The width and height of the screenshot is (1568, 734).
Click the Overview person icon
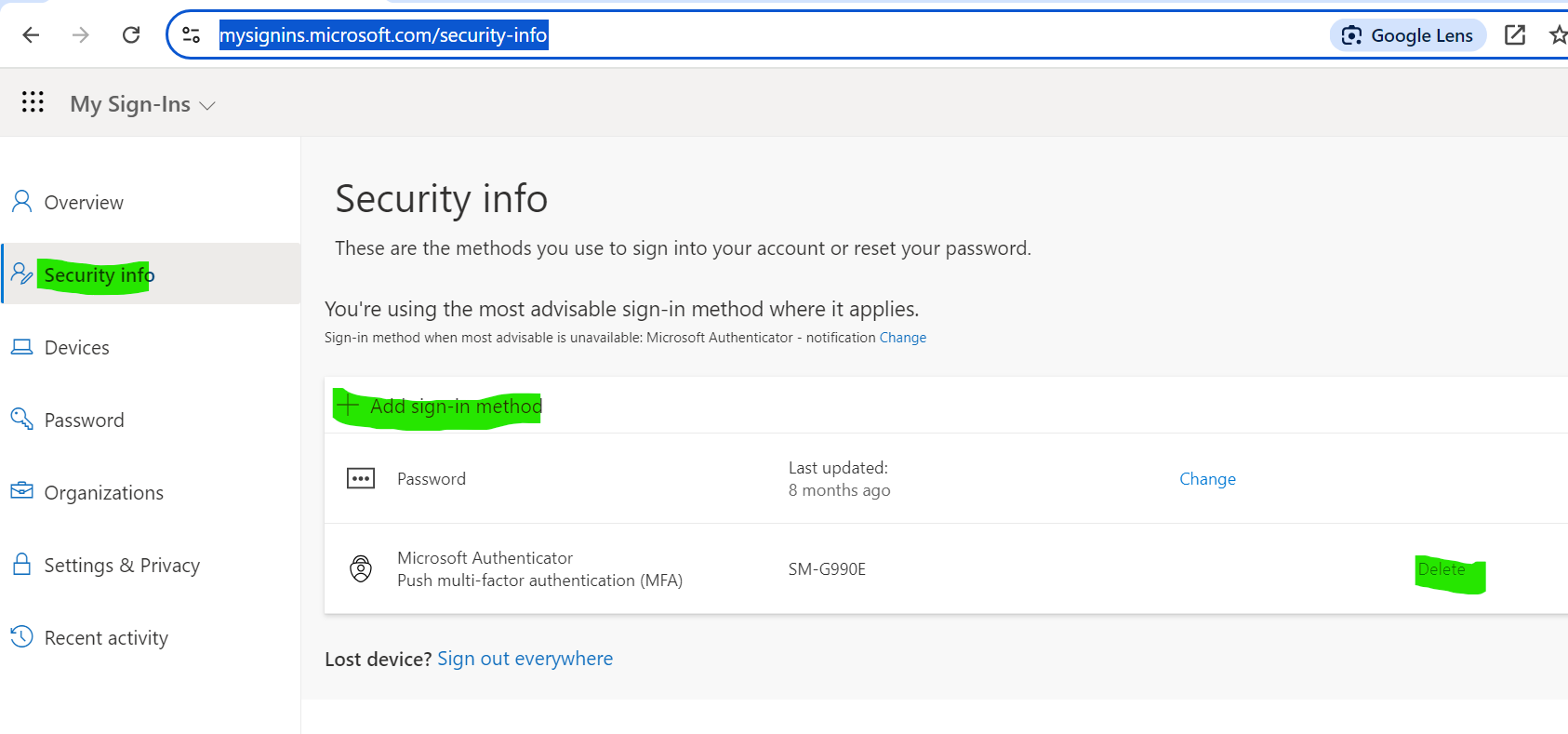click(21, 202)
